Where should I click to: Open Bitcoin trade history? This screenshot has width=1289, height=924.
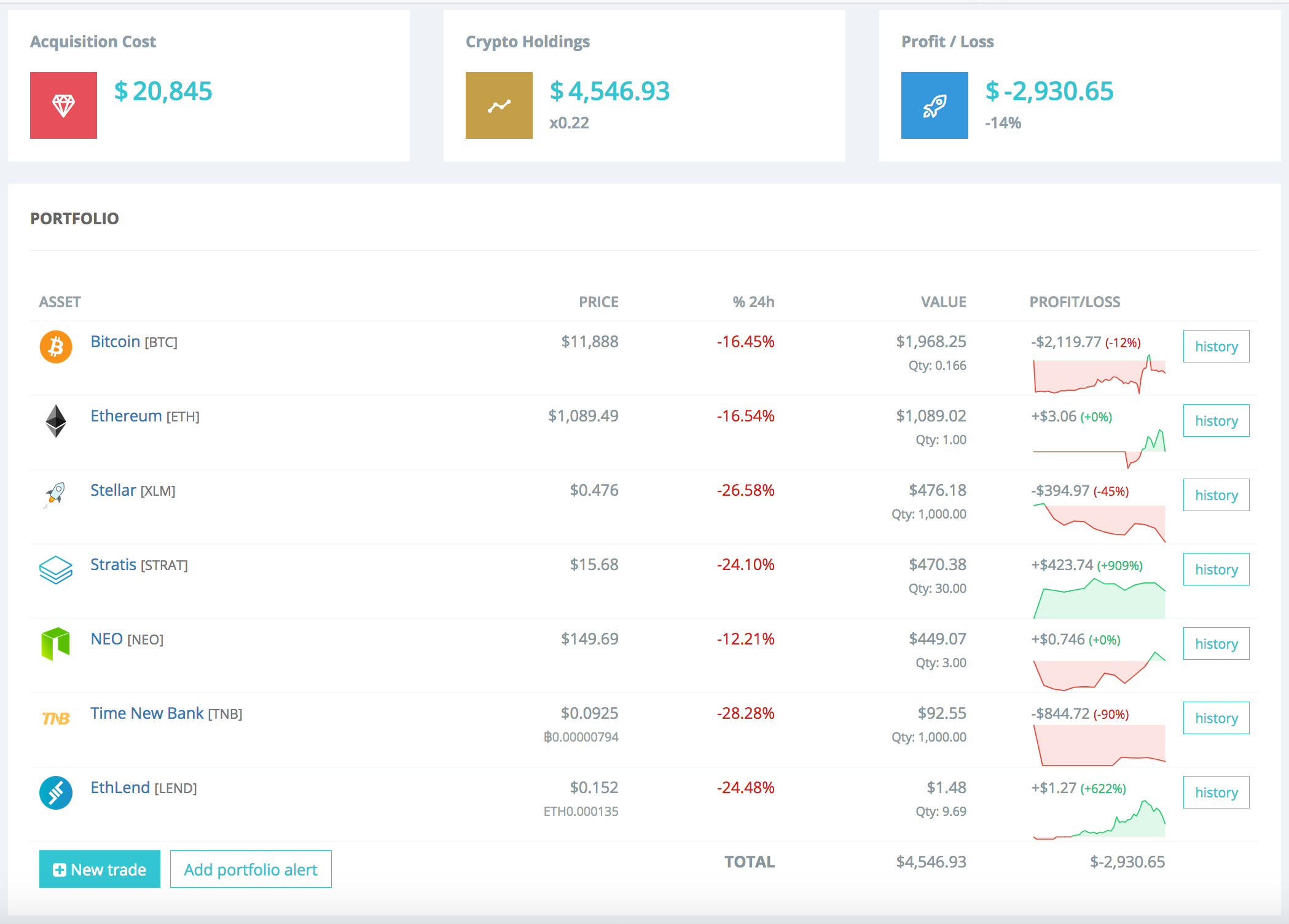coord(1216,346)
